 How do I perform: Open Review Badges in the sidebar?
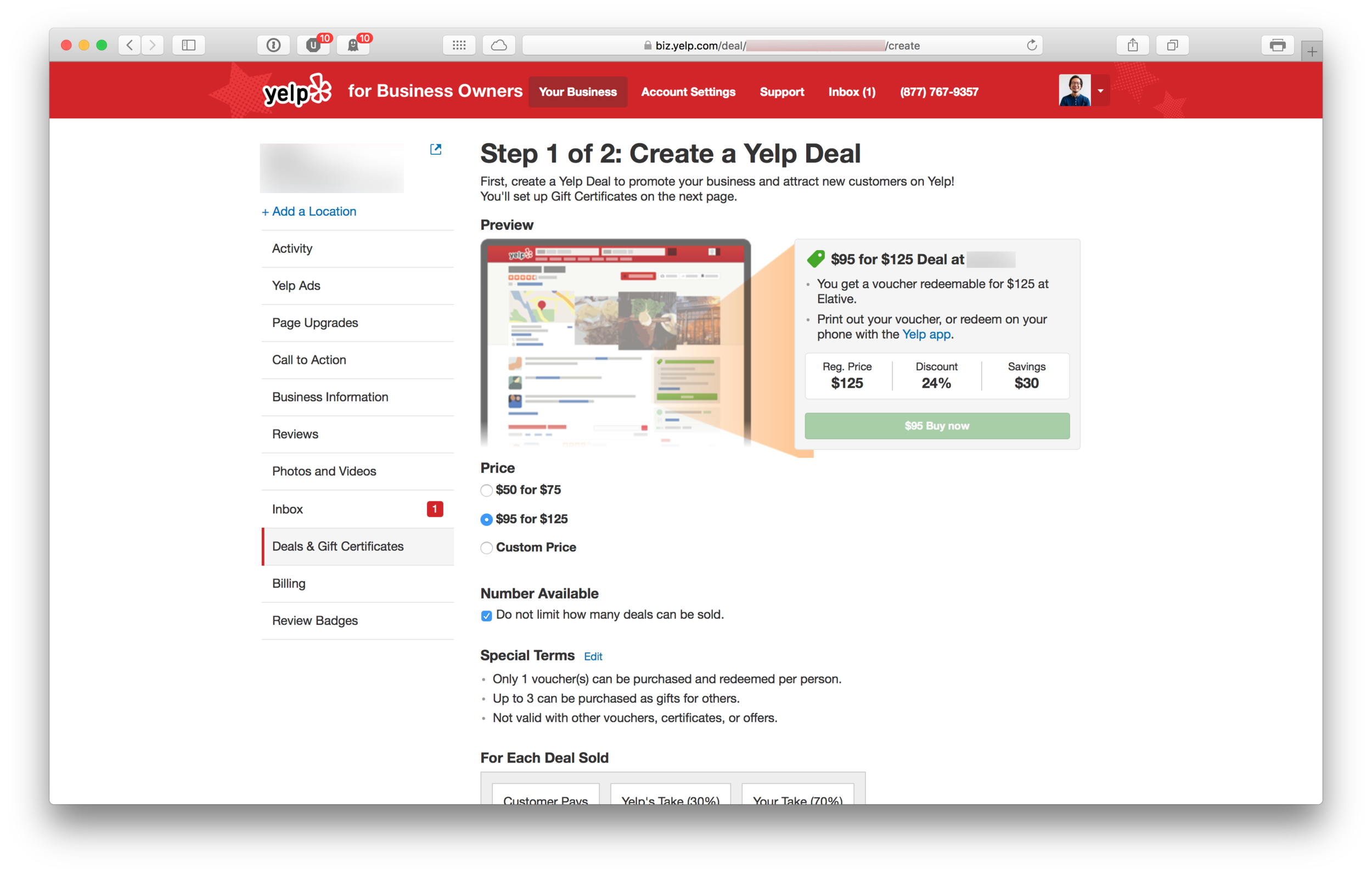(358, 620)
